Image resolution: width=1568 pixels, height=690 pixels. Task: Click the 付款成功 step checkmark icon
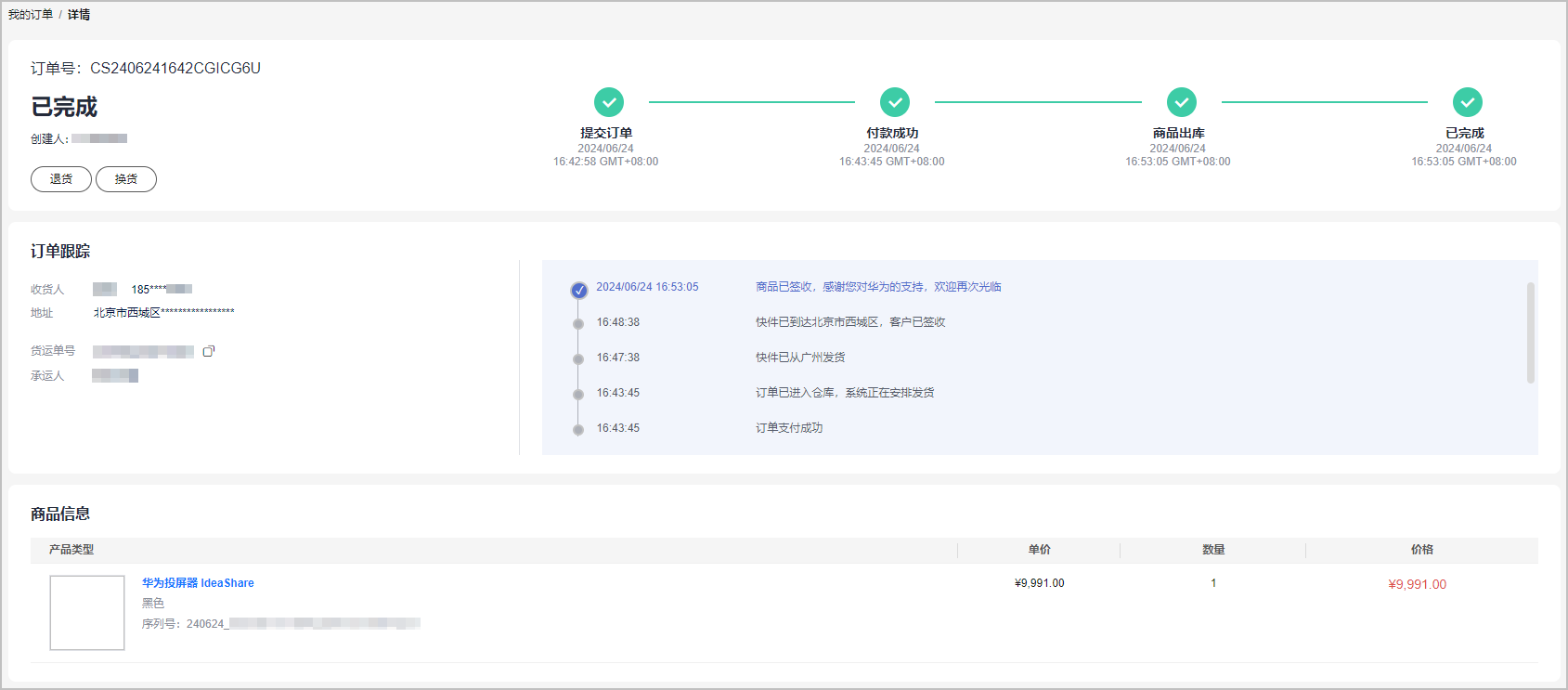coord(895,102)
